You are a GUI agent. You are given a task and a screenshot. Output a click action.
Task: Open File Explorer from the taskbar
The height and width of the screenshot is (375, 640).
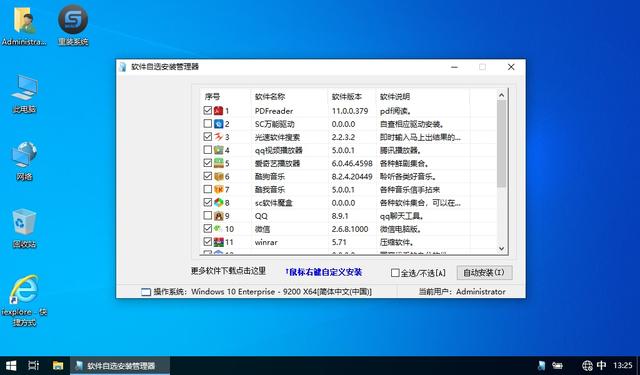pos(58,366)
